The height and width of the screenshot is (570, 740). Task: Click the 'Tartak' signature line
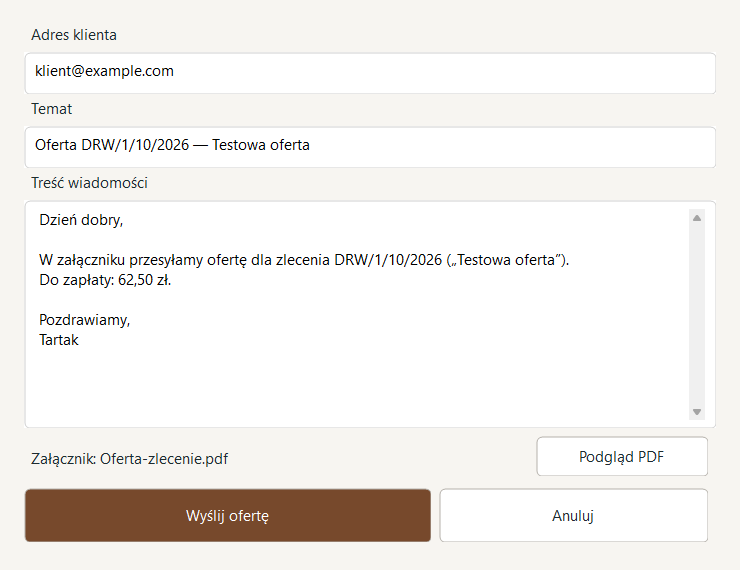click(59, 340)
